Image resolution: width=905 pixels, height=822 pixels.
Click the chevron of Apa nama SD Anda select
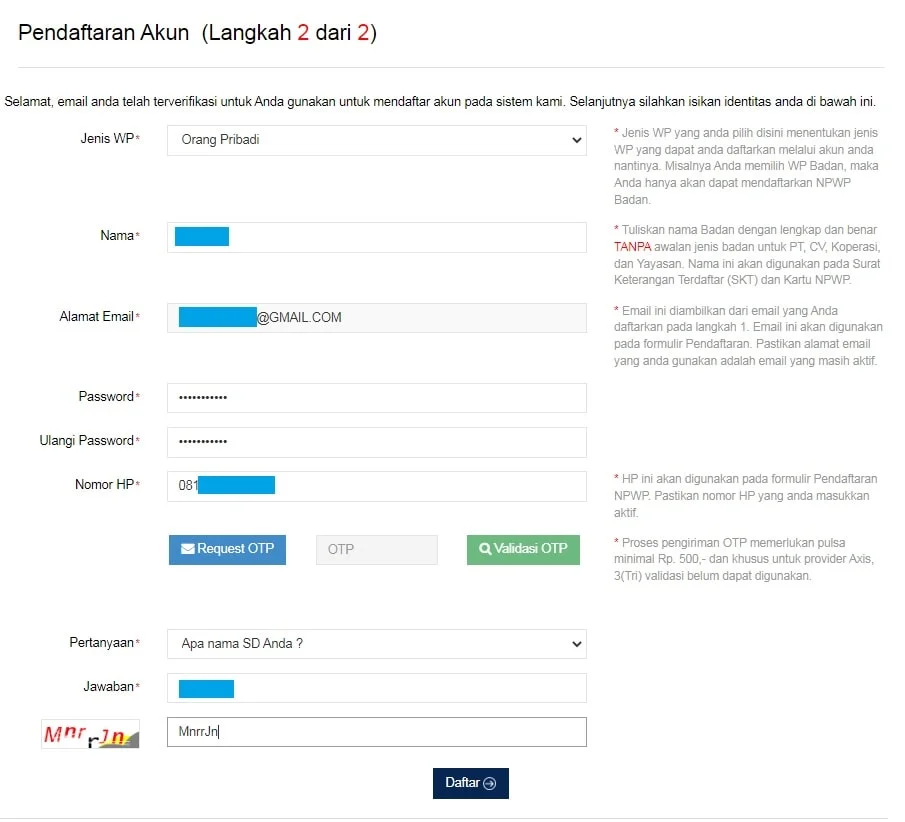click(x=576, y=644)
